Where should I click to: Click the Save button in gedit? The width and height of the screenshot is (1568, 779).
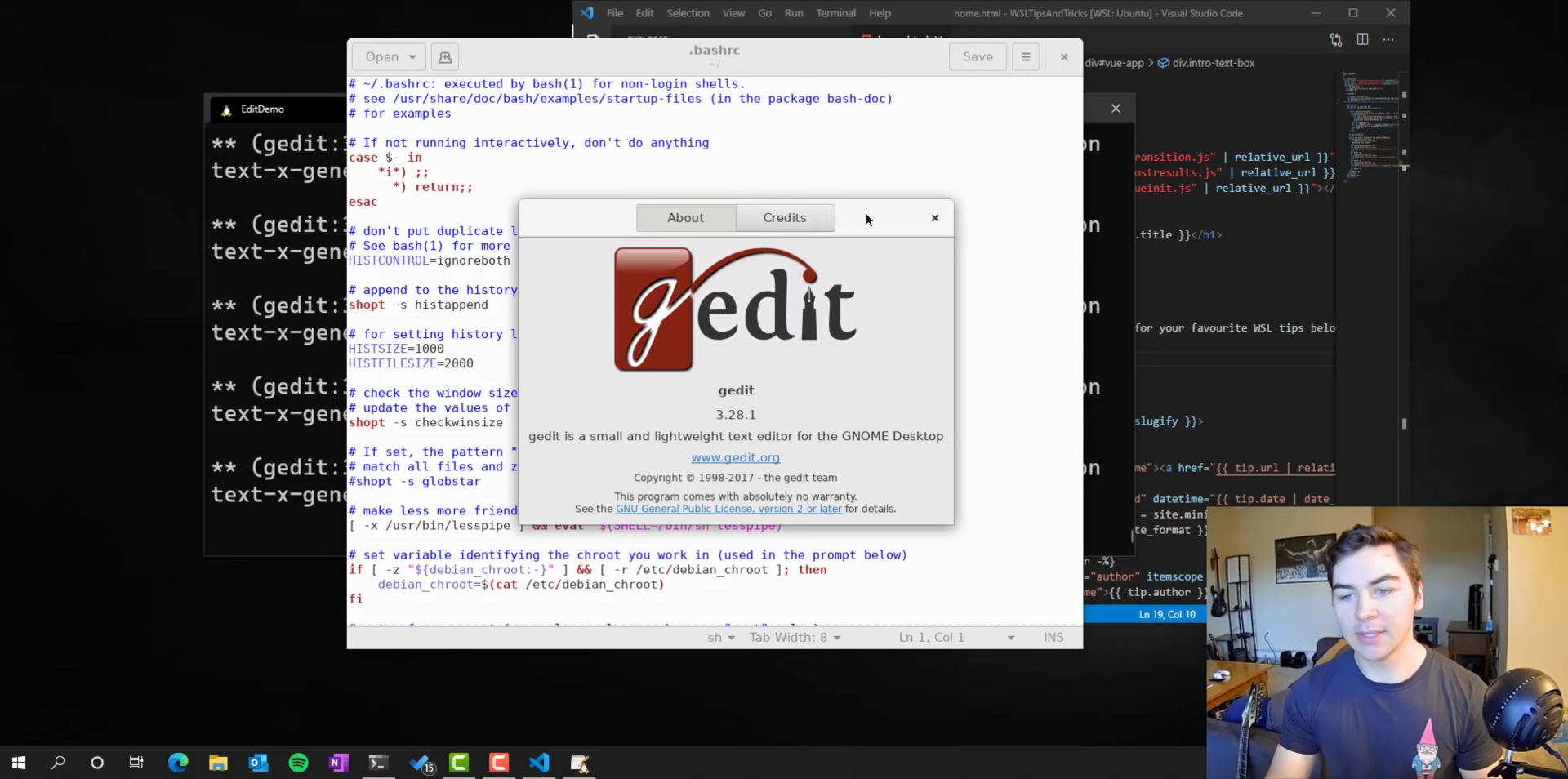pyautogui.click(x=978, y=57)
